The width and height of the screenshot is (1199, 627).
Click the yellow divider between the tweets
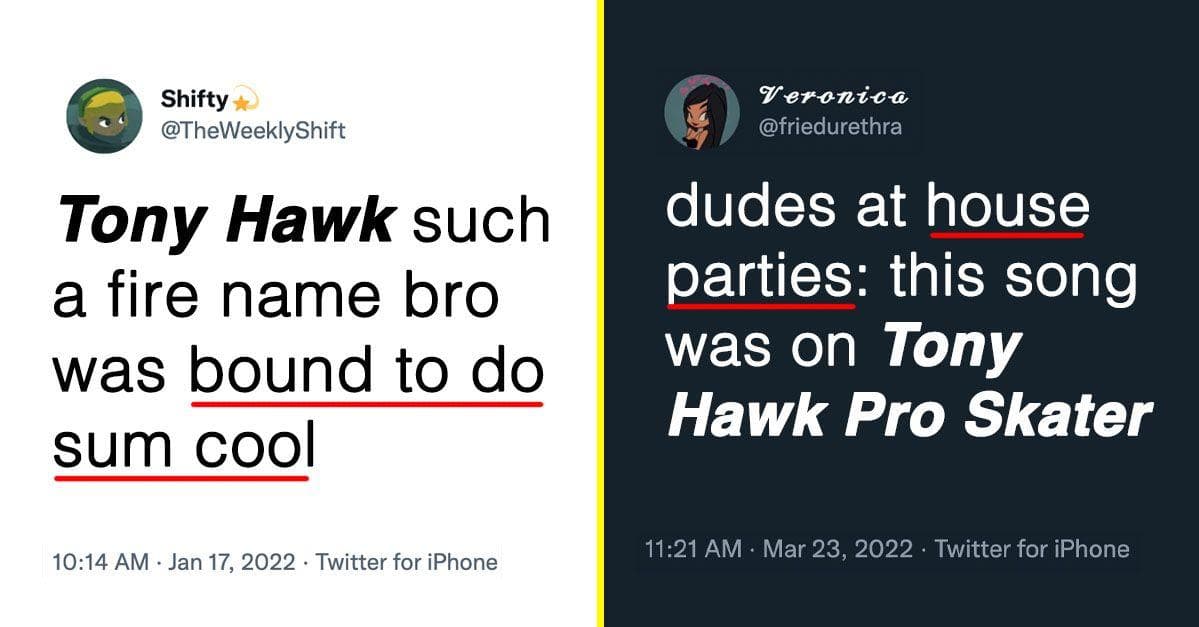click(x=601, y=313)
